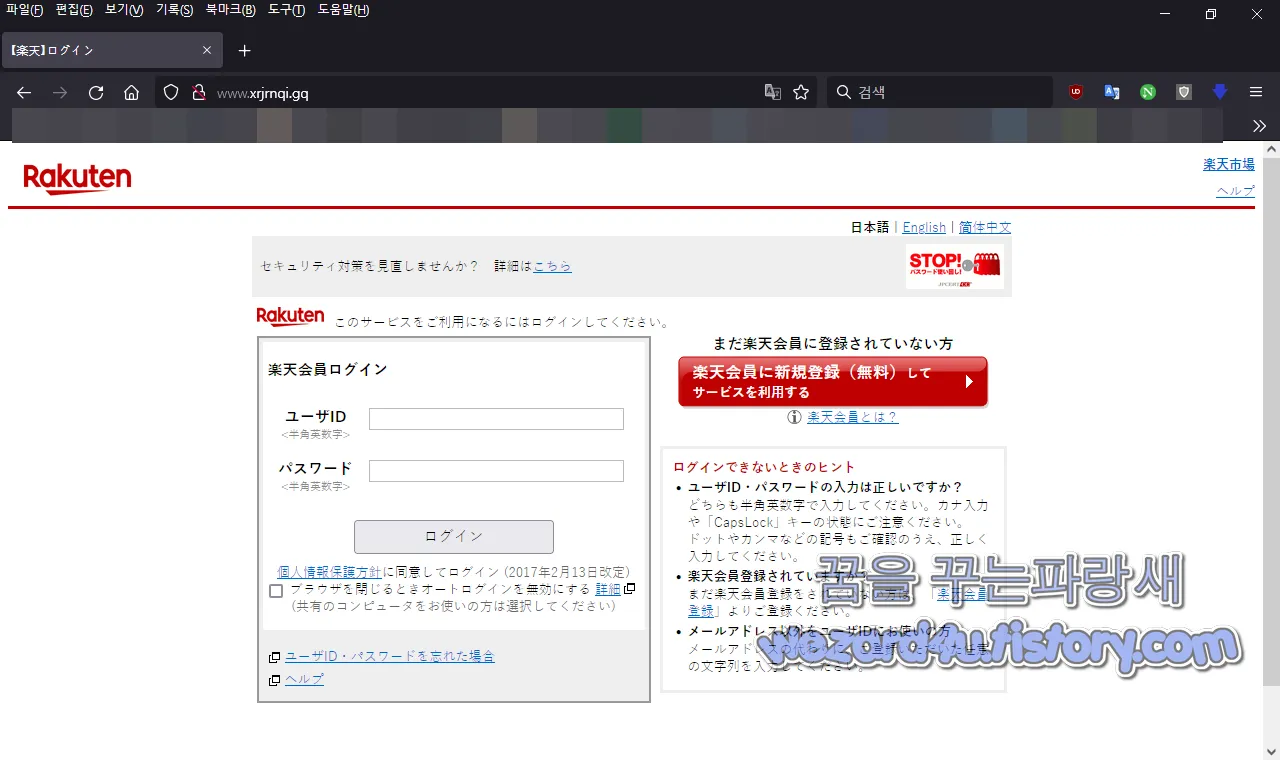Image resolution: width=1280 pixels, height=760 pixels.
Task: Open the 북마크 menu
Action: pos(230,10)
